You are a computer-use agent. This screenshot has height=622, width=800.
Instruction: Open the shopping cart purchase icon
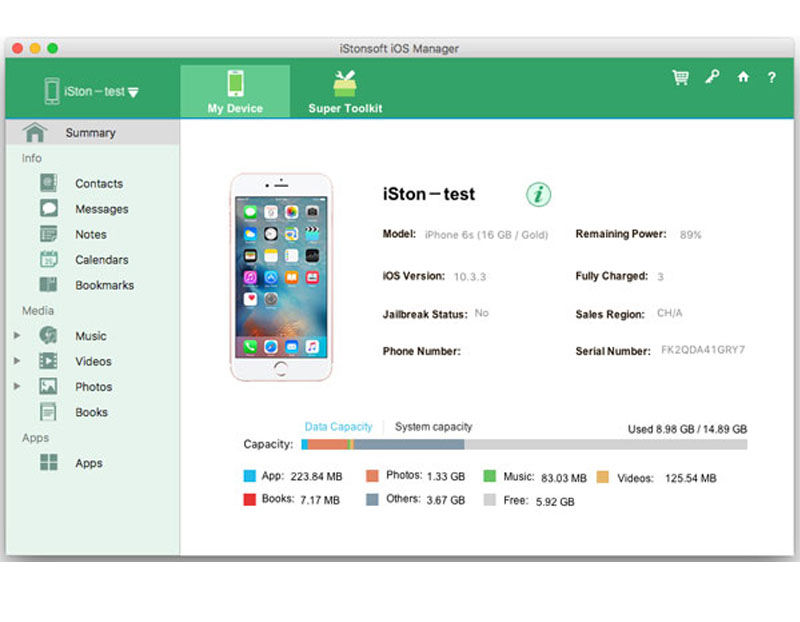pos(680,78)
